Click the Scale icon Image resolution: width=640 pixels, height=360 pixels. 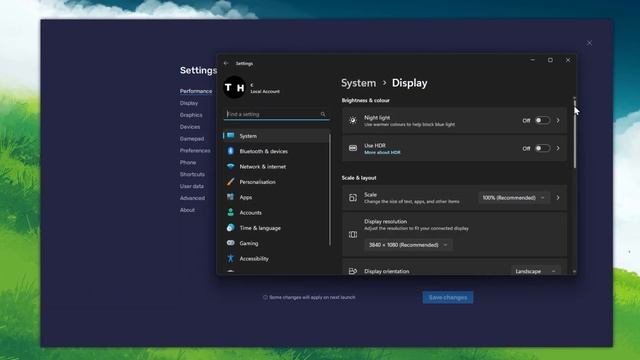[353, 198]
